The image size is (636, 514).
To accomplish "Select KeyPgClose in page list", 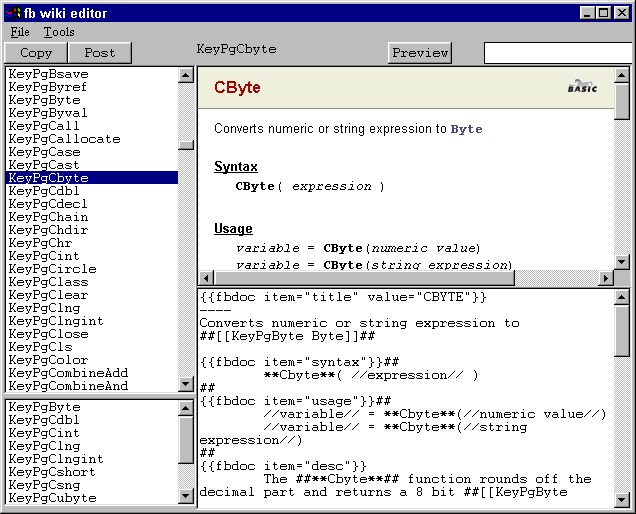I will point(92,334).
